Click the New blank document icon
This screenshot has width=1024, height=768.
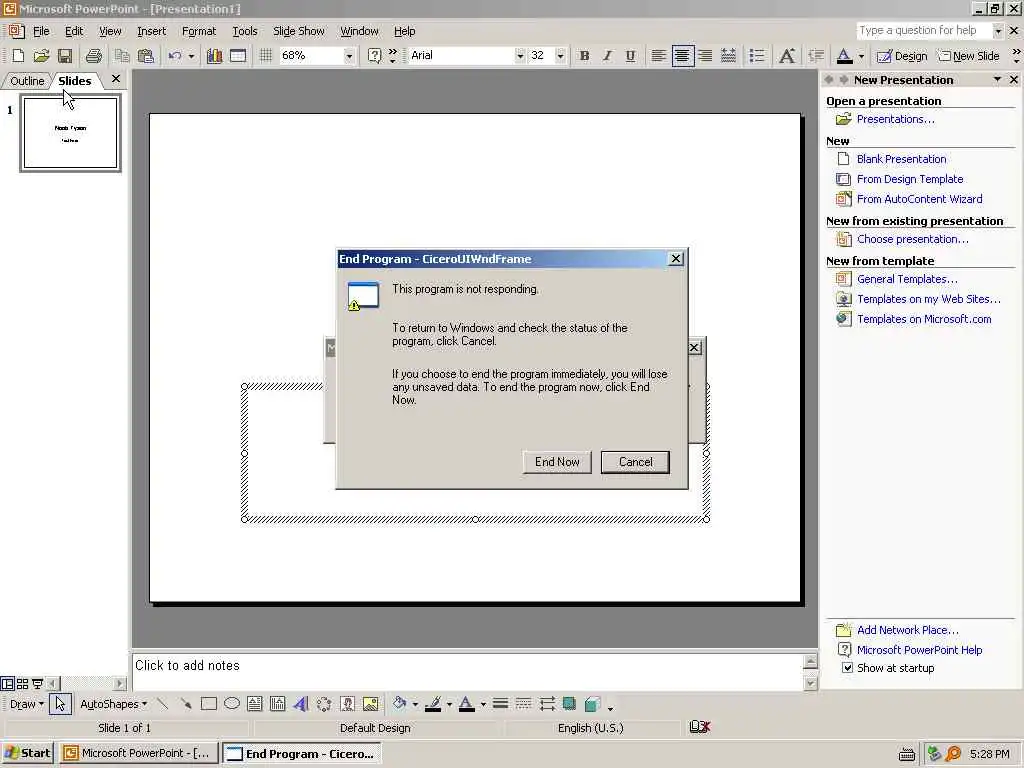click(x=18, y=56)
